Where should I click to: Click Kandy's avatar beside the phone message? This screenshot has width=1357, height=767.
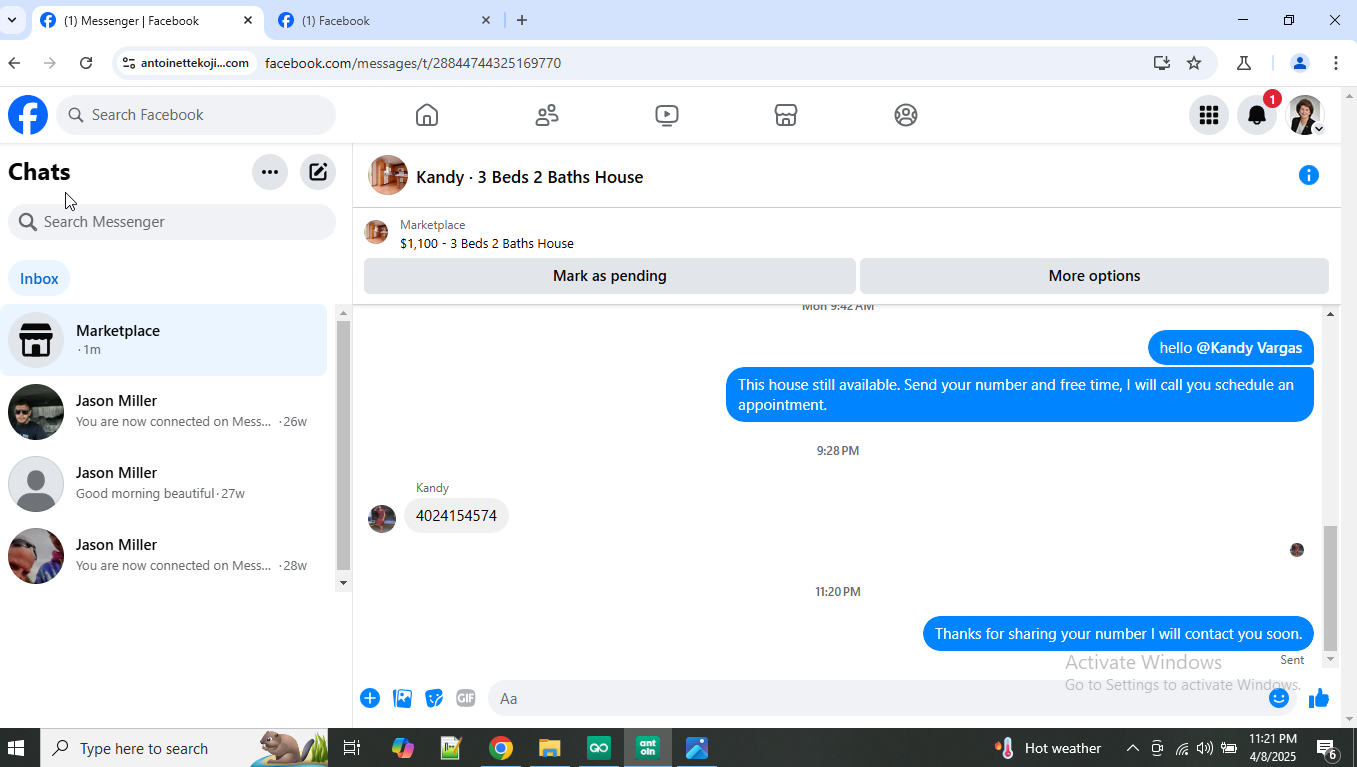pyautogui.click(x=382, y=519)
